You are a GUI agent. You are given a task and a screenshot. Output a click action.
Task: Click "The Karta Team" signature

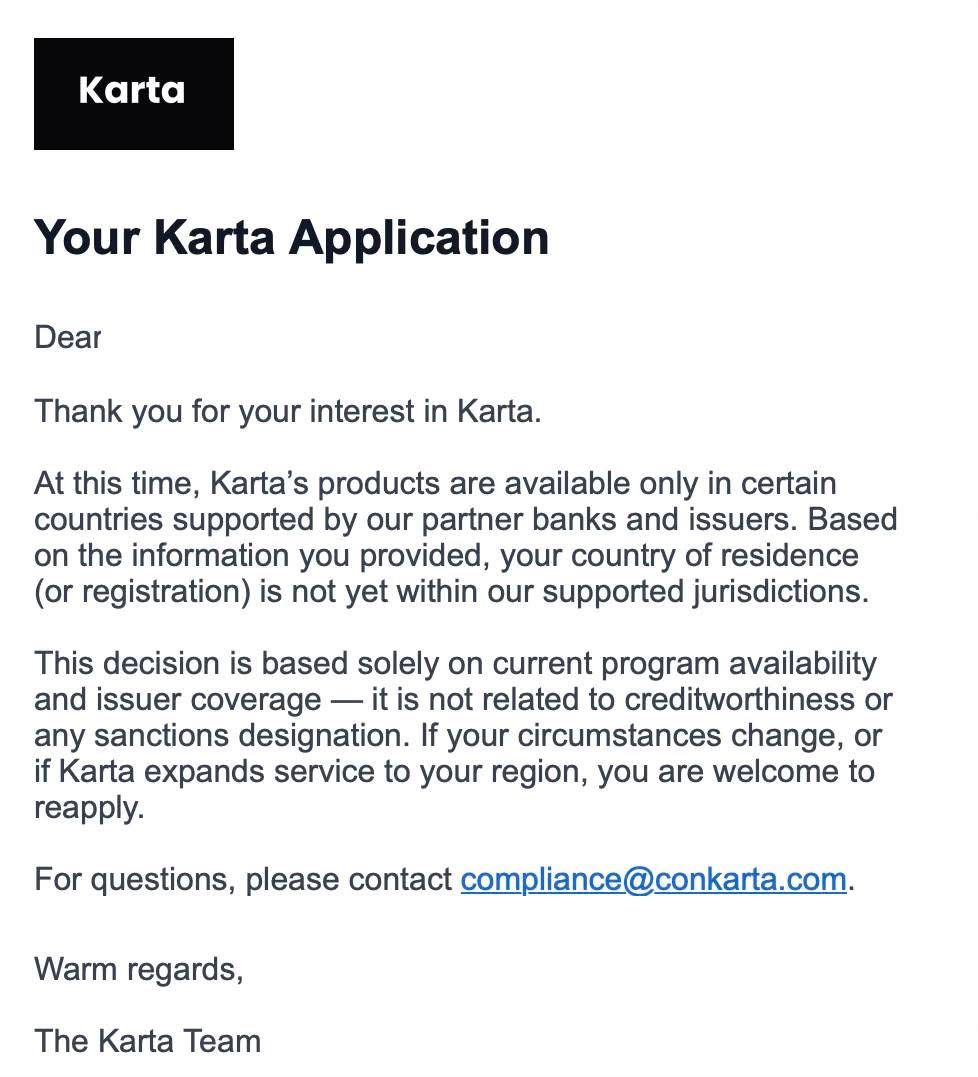(147, 1041)
